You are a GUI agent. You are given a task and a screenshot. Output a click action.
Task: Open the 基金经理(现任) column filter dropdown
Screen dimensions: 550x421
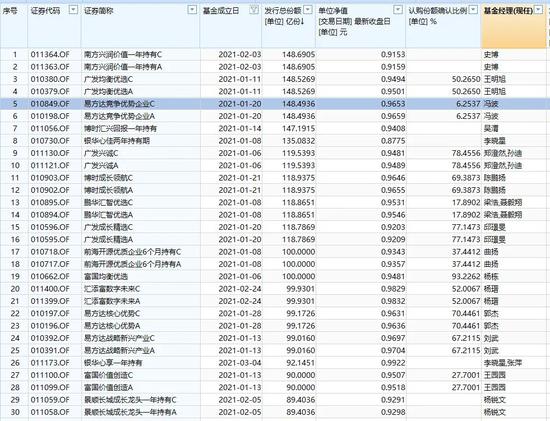pyautogui.click(x=538, y=10)
